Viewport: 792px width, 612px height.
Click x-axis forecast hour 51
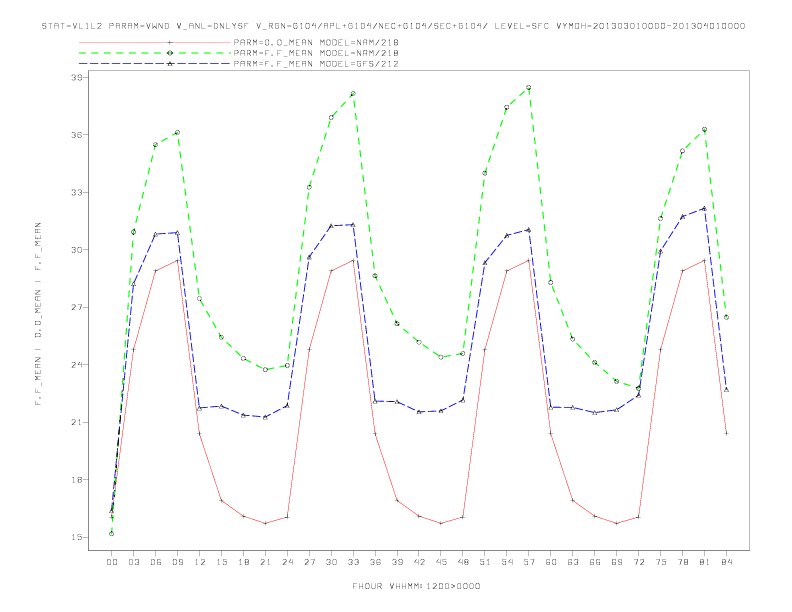tap(485, 562)
